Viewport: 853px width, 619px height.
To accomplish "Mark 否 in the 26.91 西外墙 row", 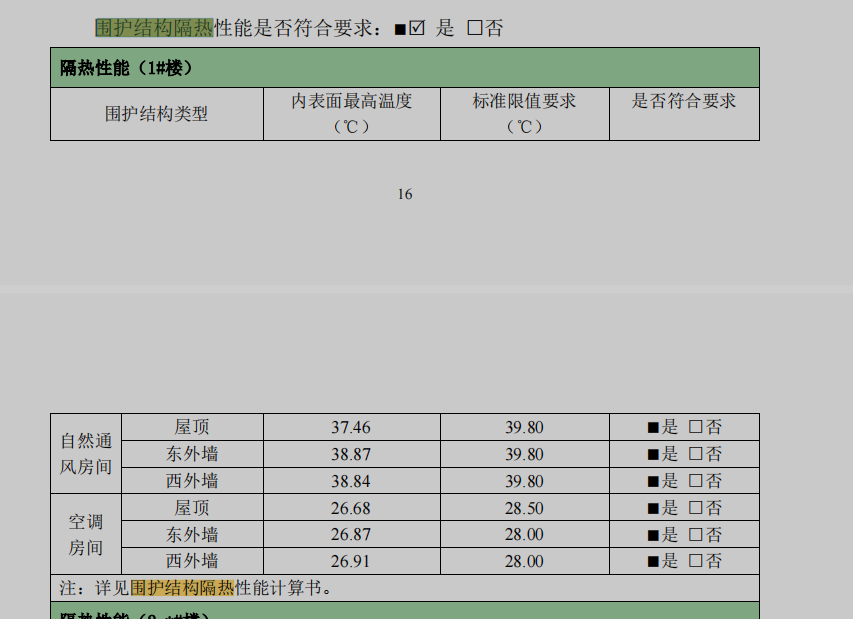I will point(696,561).
